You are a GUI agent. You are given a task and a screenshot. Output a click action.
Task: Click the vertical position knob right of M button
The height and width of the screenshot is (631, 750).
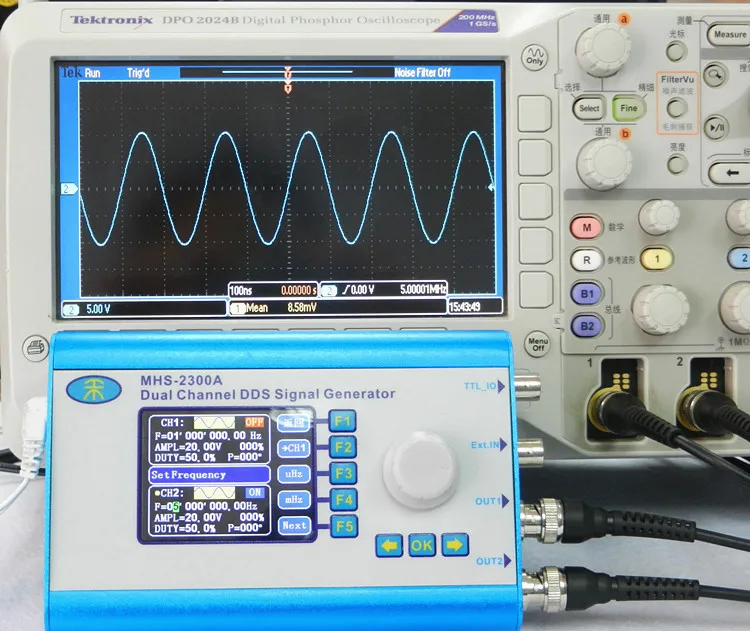coord(659,217)
